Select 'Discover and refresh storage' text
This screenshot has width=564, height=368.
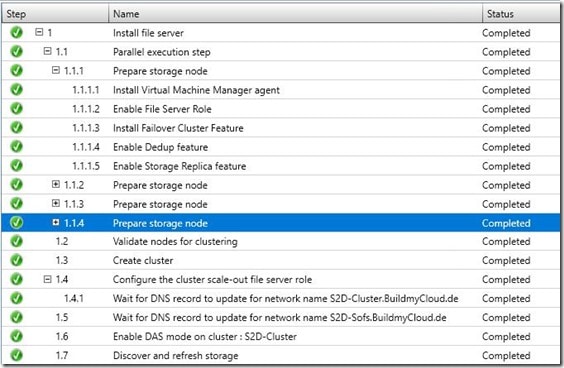pos(176,356)
